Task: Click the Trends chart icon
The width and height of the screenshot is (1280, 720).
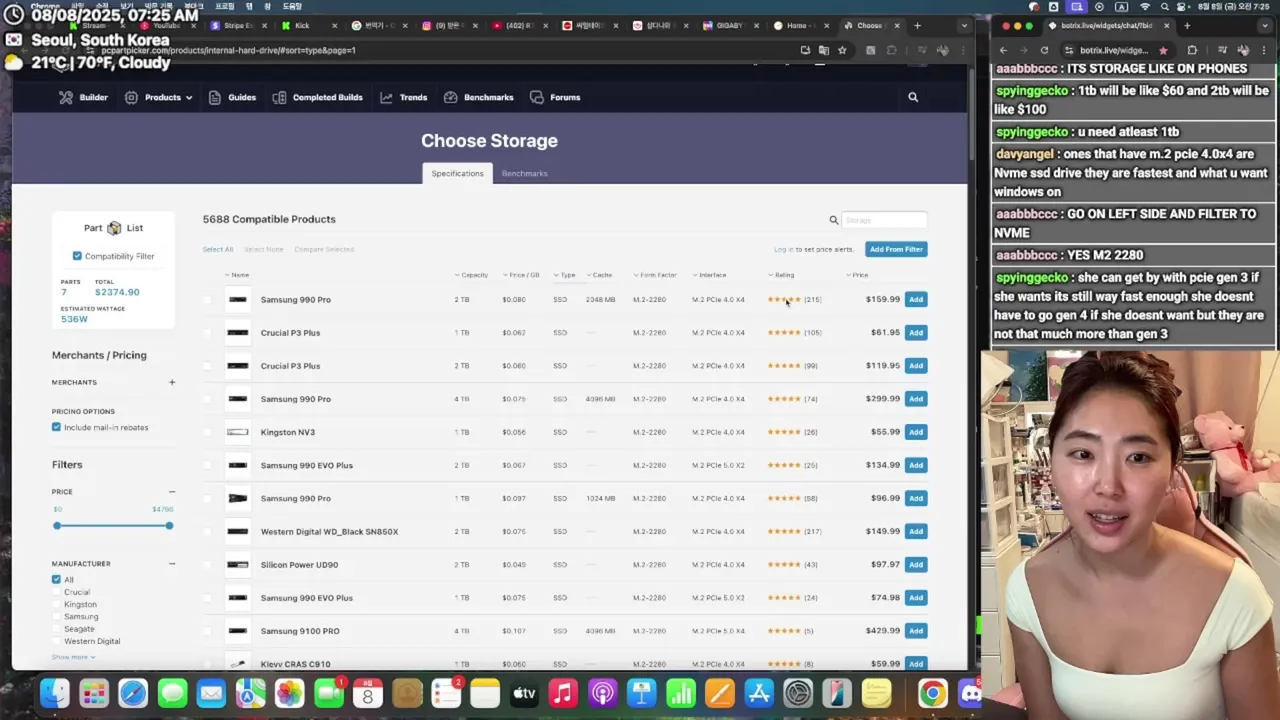Action: pos(386,97)
